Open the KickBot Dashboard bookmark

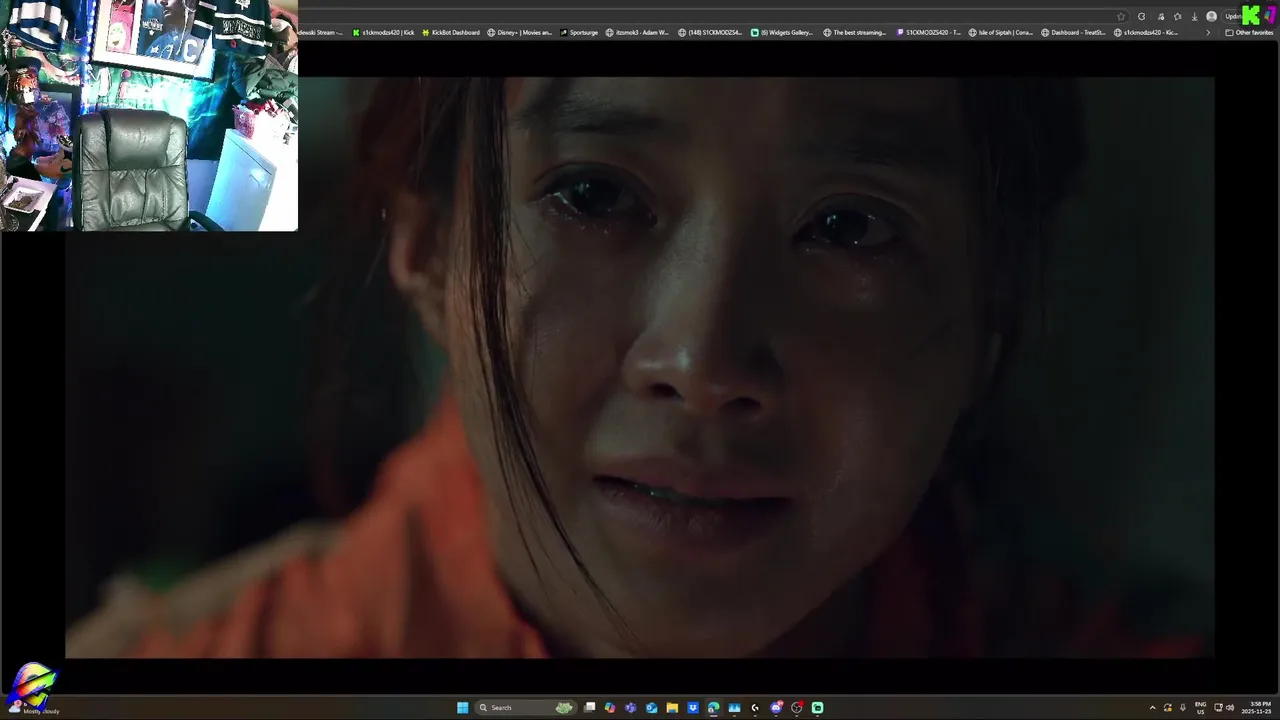point(450,32)
